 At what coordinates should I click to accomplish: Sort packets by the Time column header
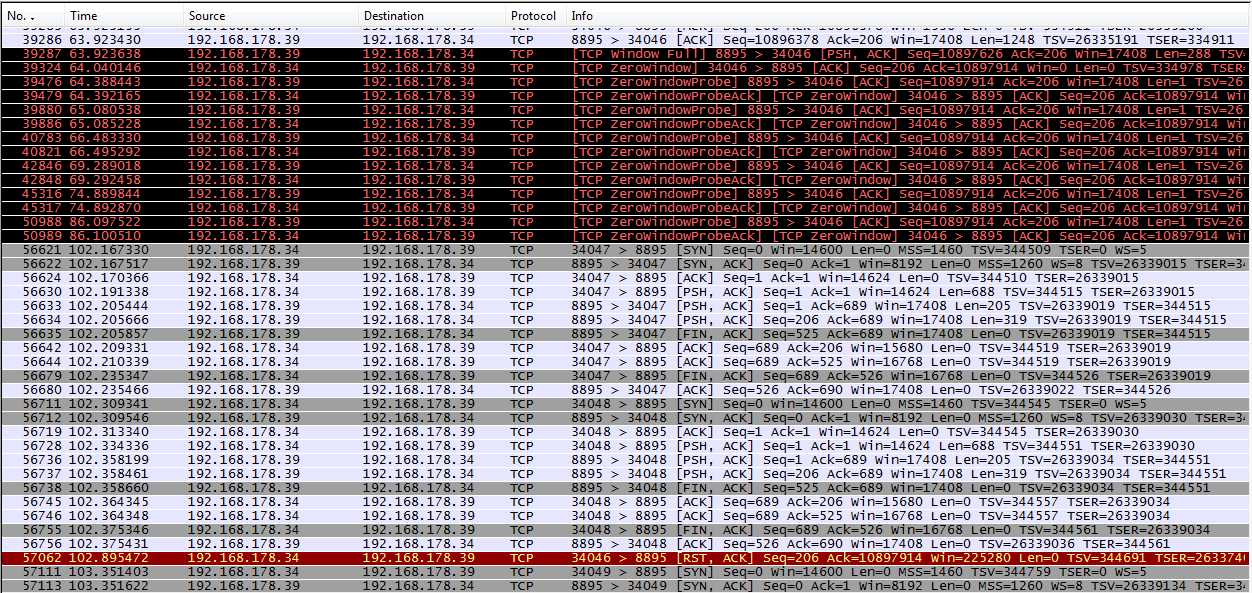[120, 15]
